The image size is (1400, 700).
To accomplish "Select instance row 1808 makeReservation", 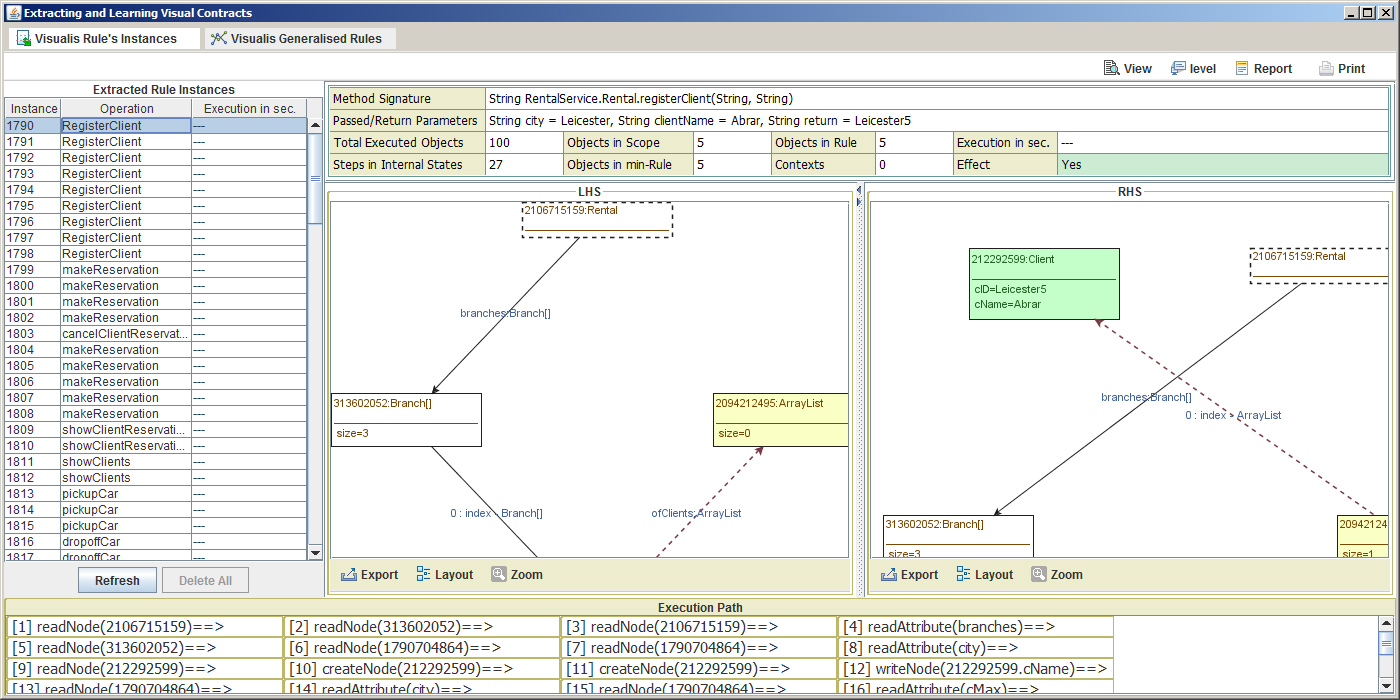I will [156, 414].
